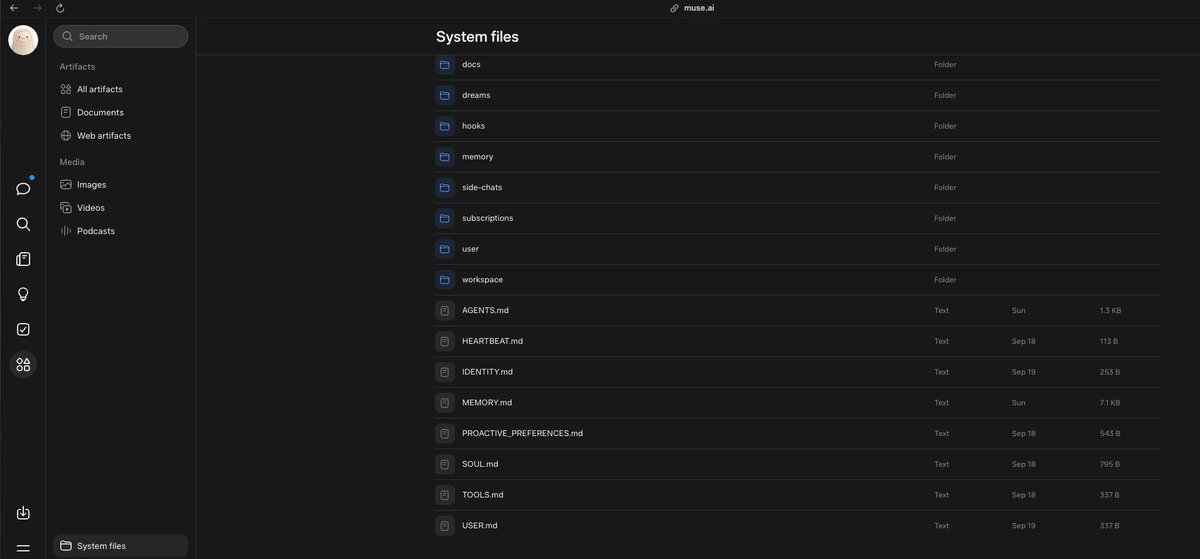The image size is (1200, 559).
Task: Click the workspace folder icon
Action: pyautogui.click(x=445, y=280)
